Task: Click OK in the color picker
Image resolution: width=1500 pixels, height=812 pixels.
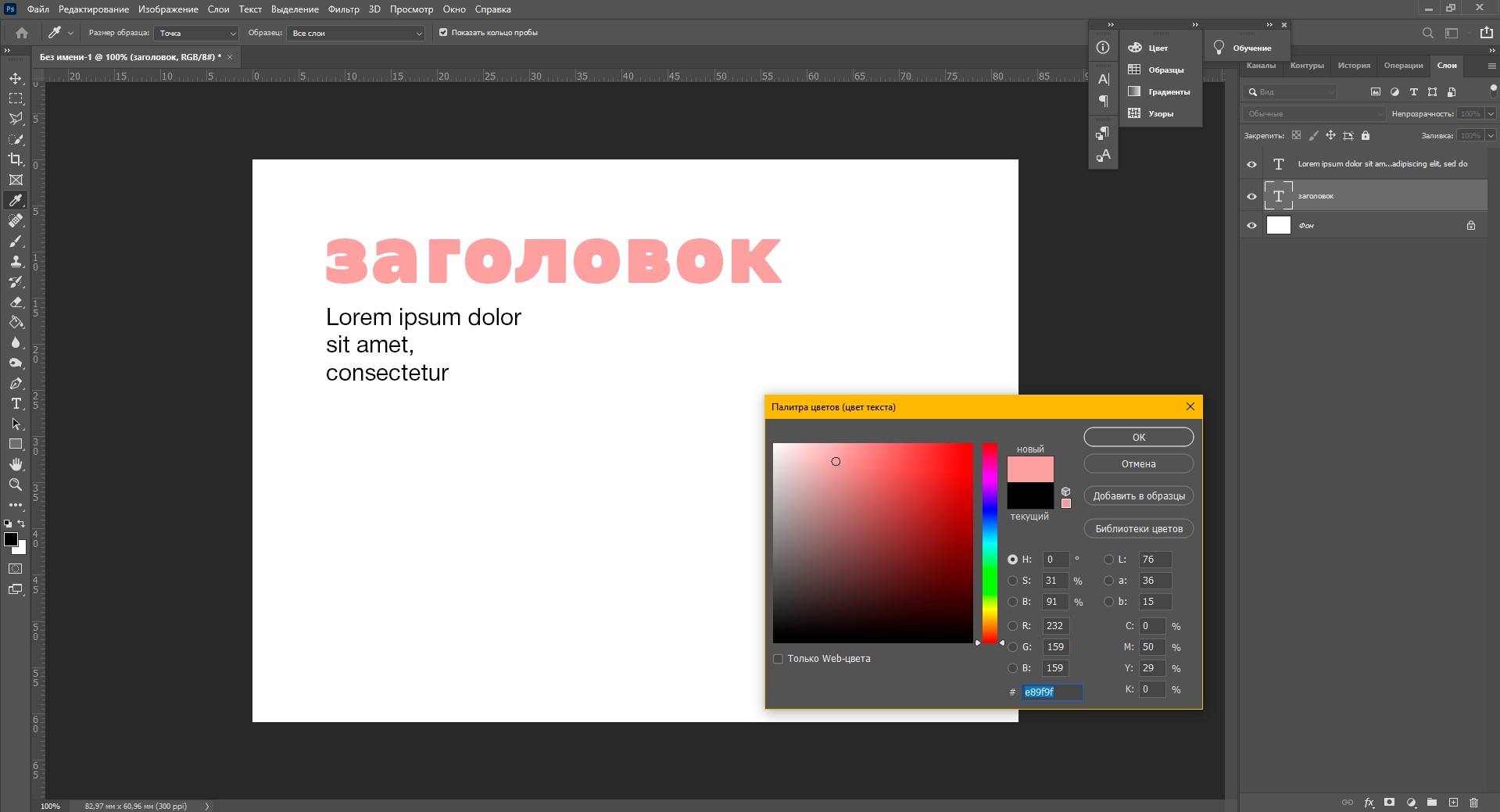Action: coord(1138,438)
